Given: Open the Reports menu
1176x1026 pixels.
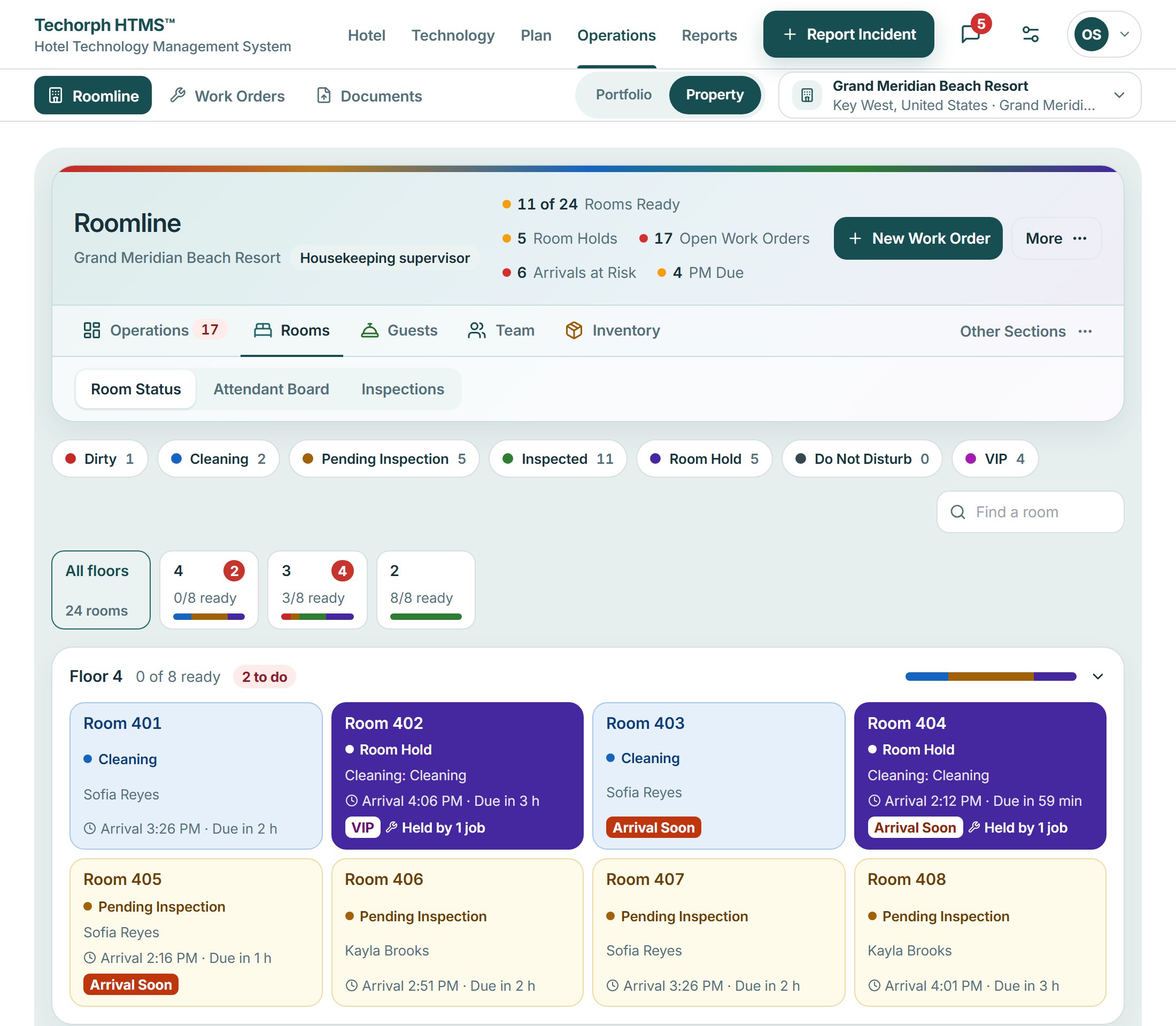Looking at the screenshot, I should [709, 35].
